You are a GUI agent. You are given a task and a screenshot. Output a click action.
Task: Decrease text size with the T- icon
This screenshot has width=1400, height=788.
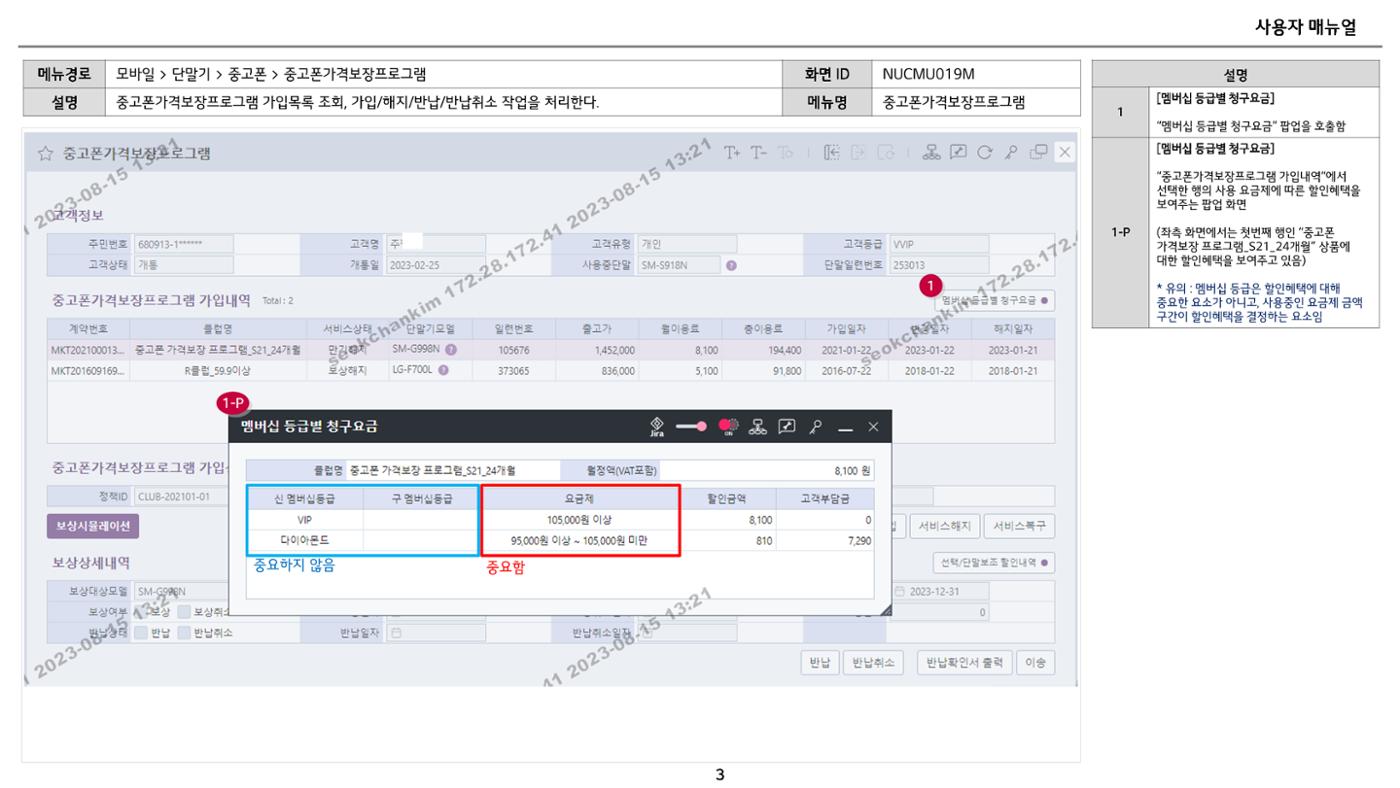coord(758,153)
